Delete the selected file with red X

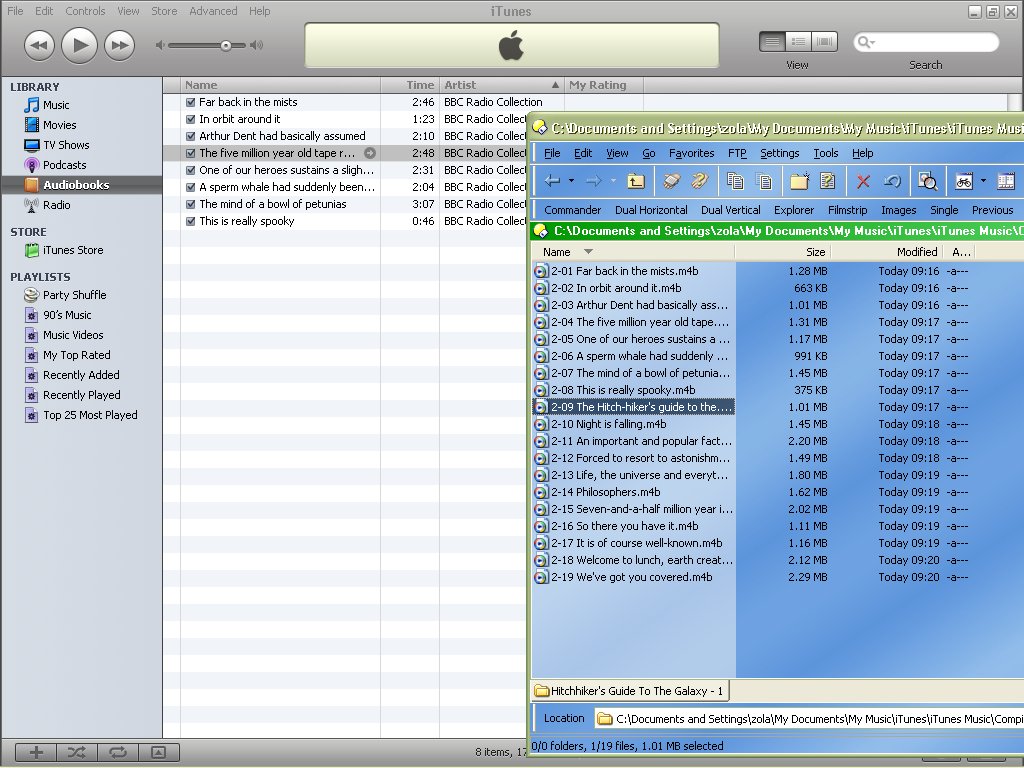click(863, 181)
